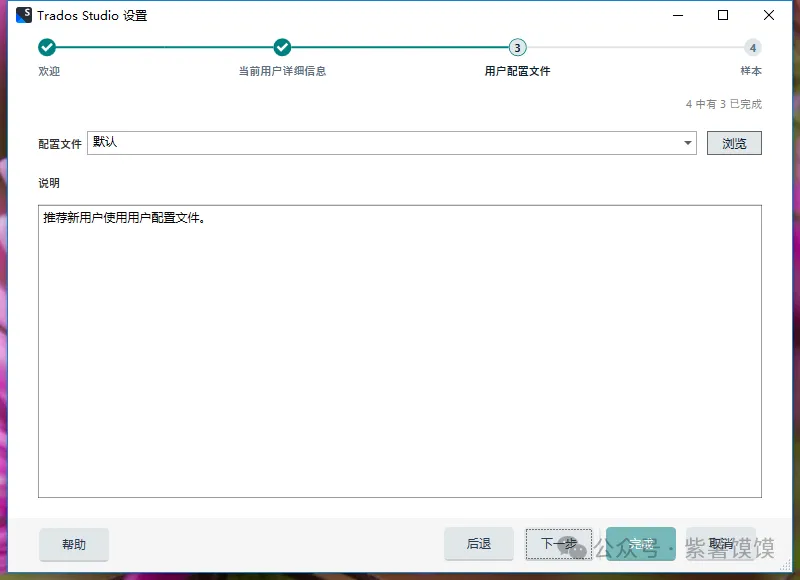Viewport: 800px width, 580px height.
Task: Minimize the Trados Studio setup window
Action: tap(677, 15)
